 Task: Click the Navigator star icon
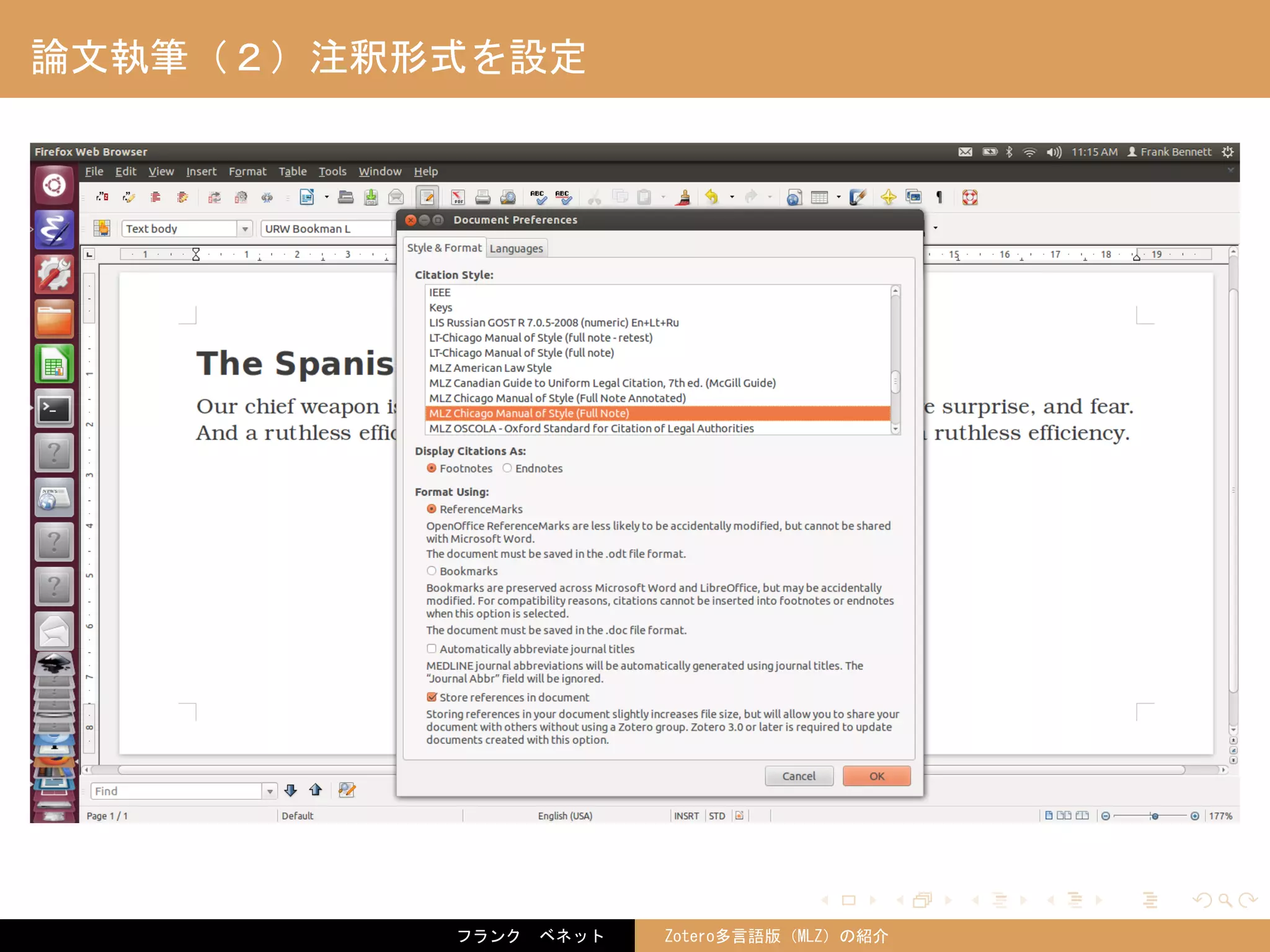(x=888, y=197)
